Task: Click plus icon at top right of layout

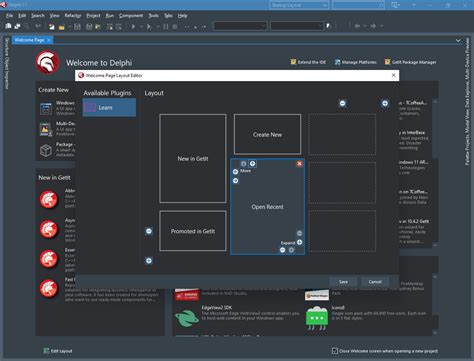Action: tap(385, 103)
